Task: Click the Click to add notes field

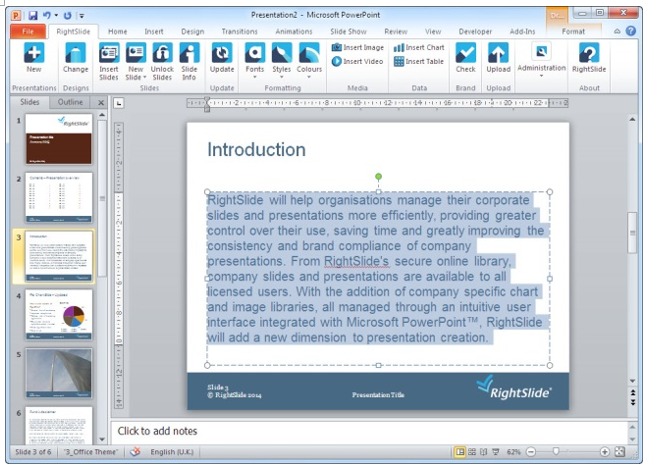Action: (370, 431)
